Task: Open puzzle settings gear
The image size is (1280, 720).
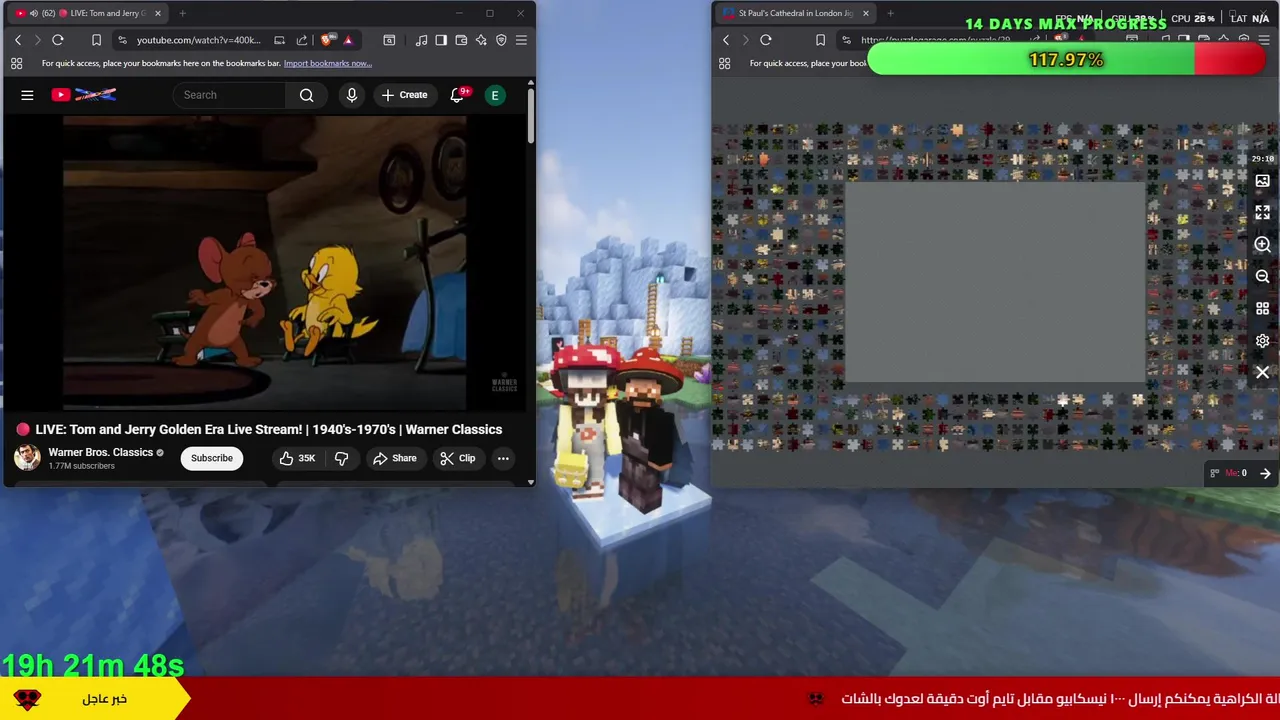Action: tap(1262, 341)
